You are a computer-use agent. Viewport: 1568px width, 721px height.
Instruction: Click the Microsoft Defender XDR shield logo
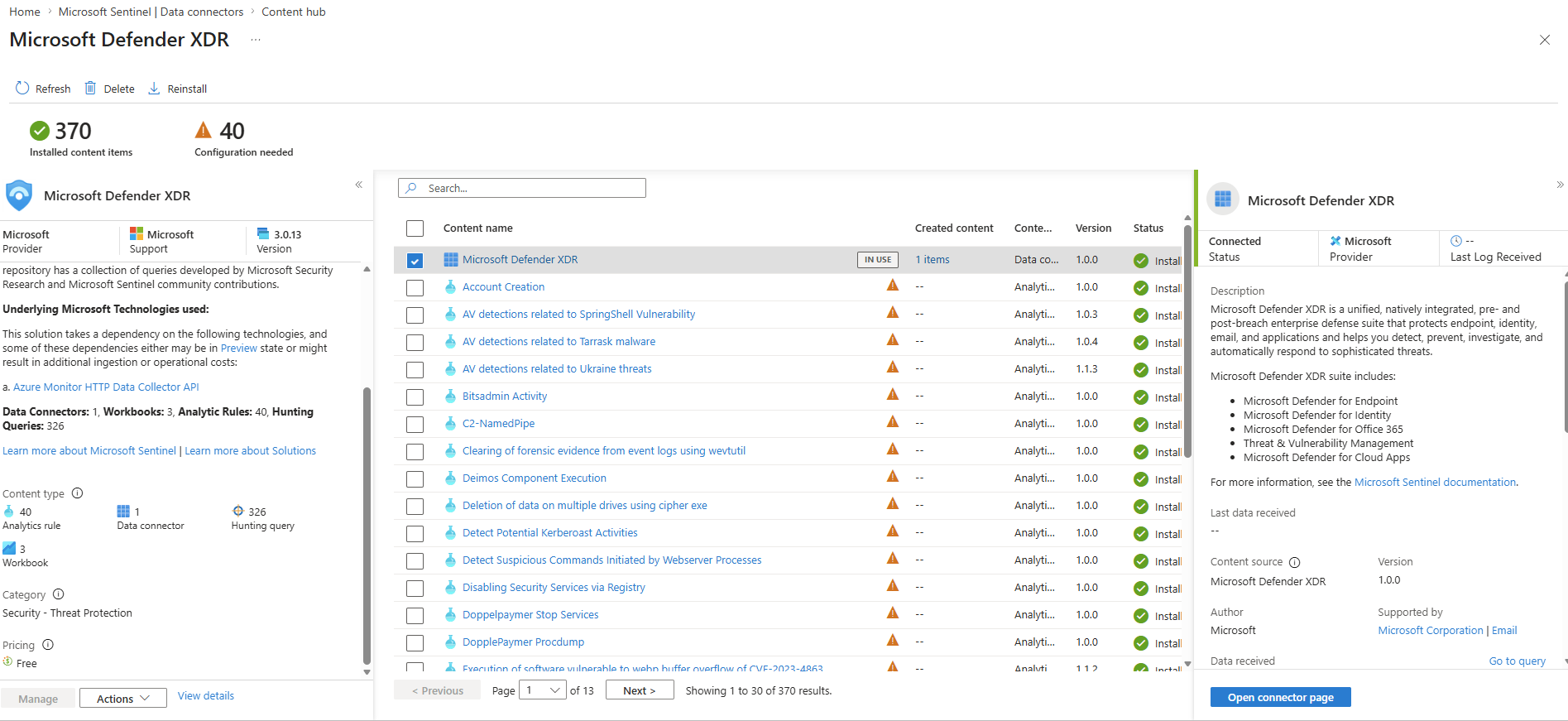coord(19,195)
